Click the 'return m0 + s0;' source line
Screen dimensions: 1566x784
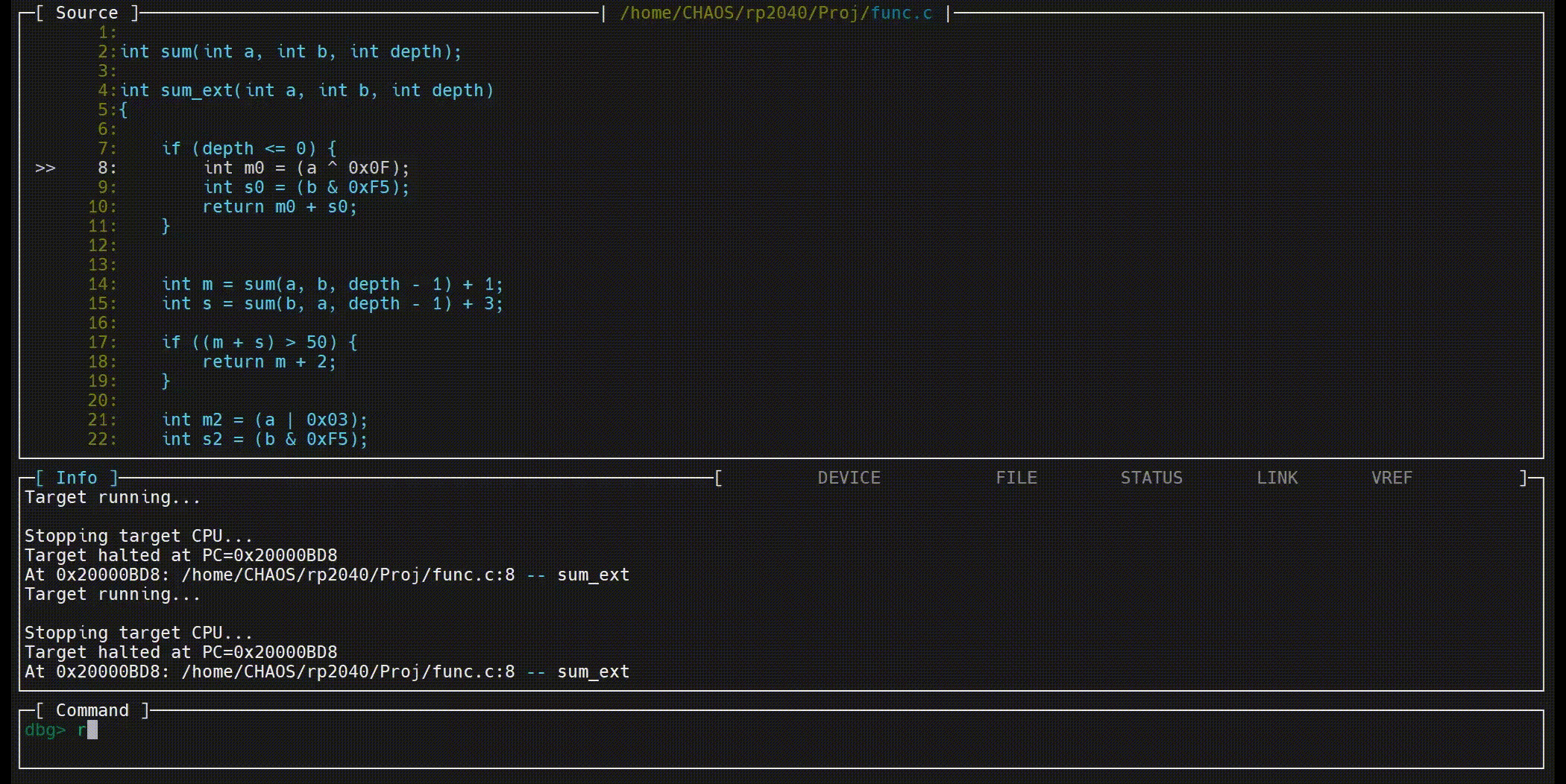pos(280,207)
